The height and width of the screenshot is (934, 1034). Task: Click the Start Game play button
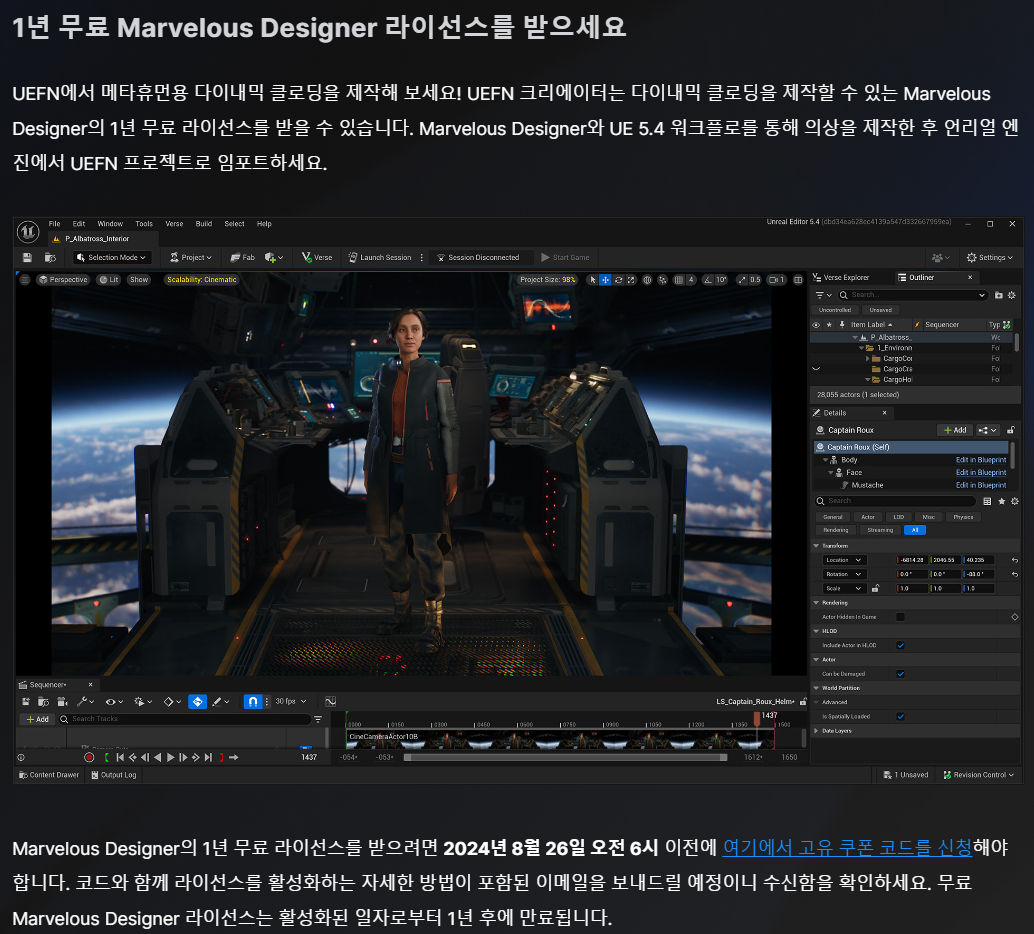click(x=565, y=257)
